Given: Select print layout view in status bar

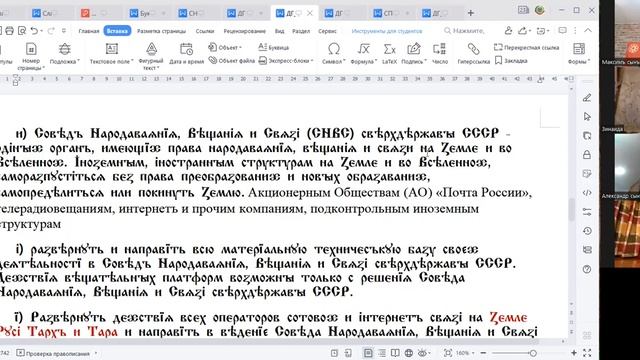Looking at the screenshot, I should point(368,353).
